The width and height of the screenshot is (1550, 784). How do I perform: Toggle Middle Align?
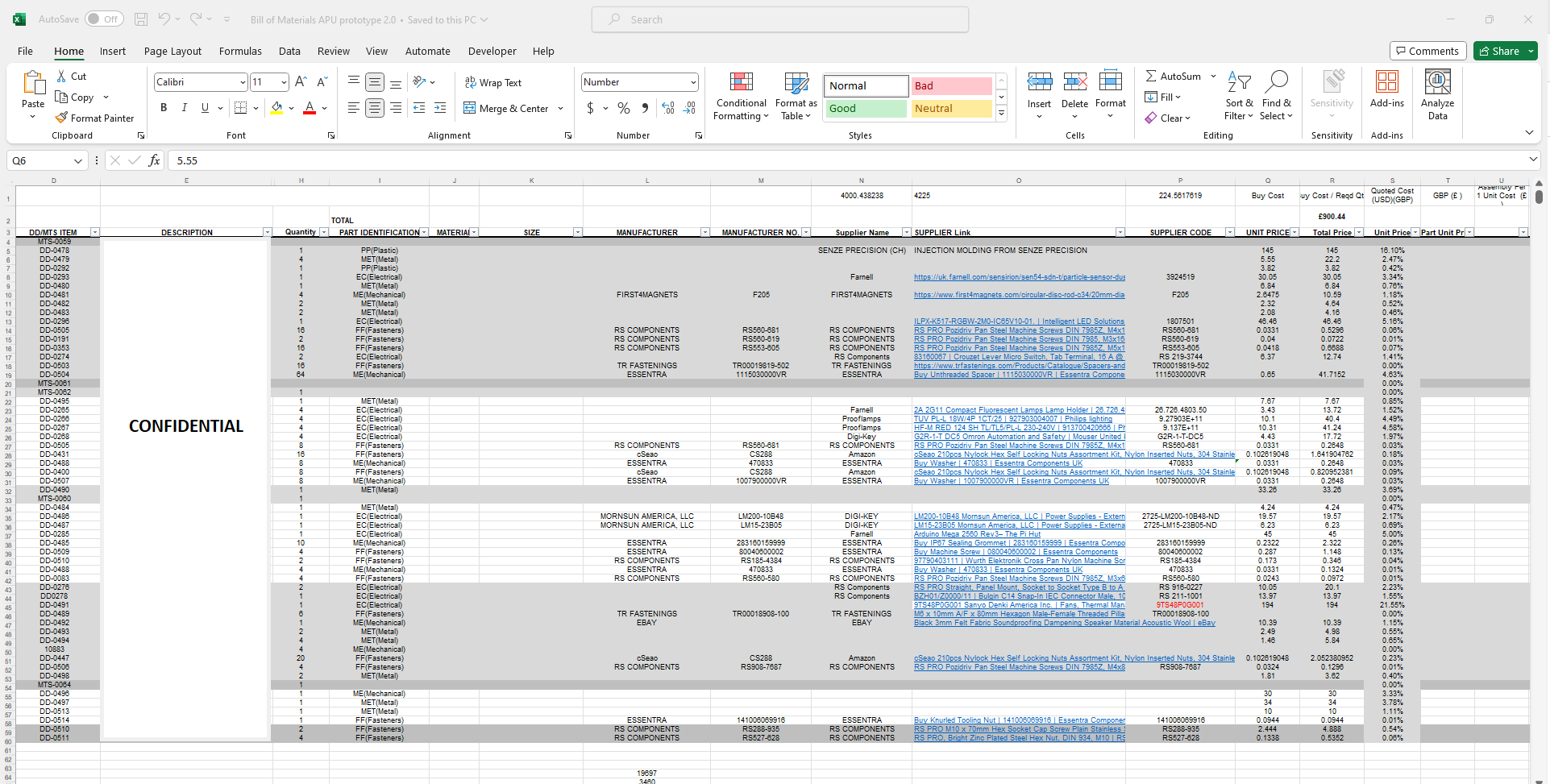pos(375,81)
